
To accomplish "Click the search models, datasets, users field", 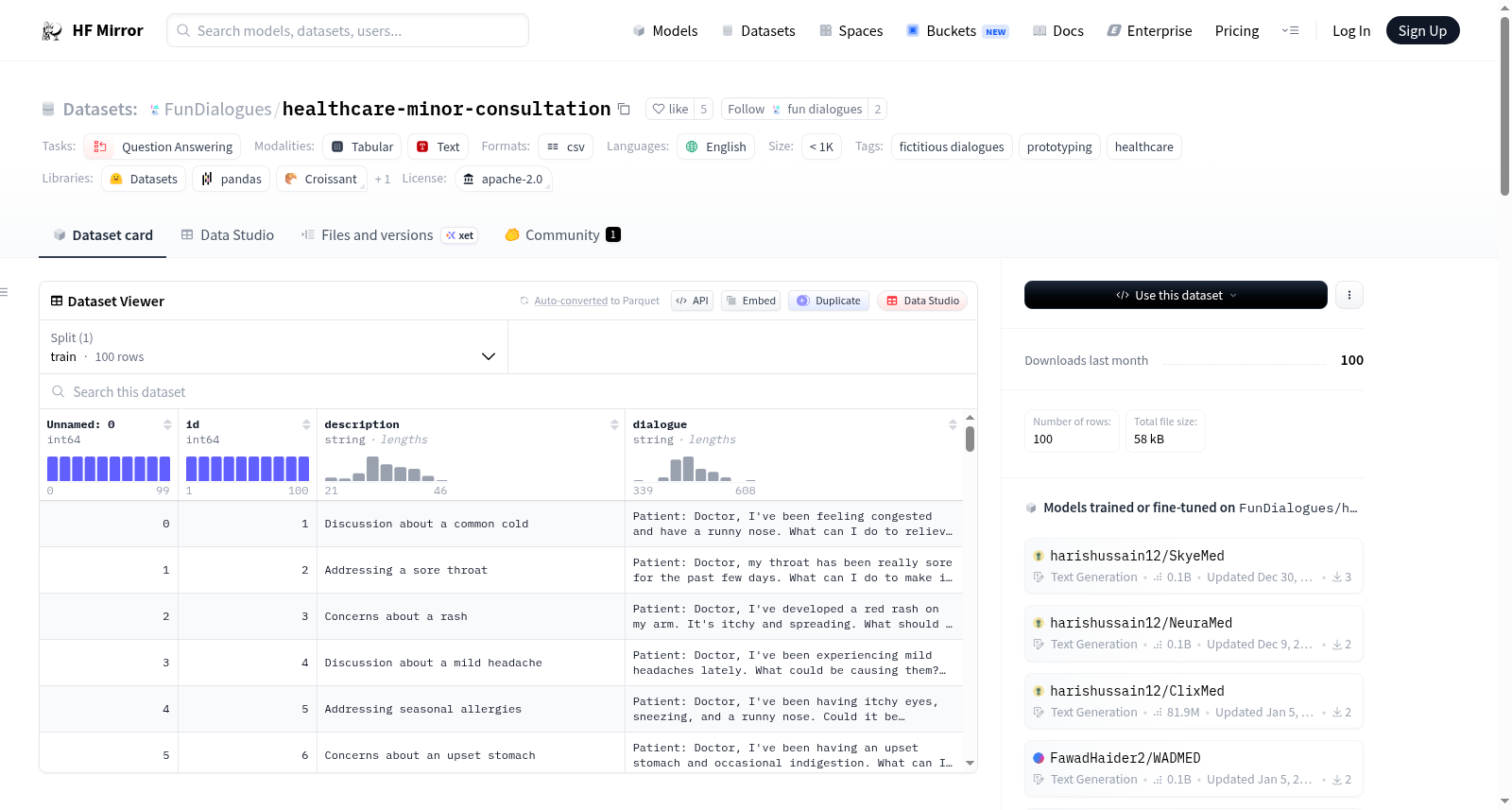I will coord(348,30).
